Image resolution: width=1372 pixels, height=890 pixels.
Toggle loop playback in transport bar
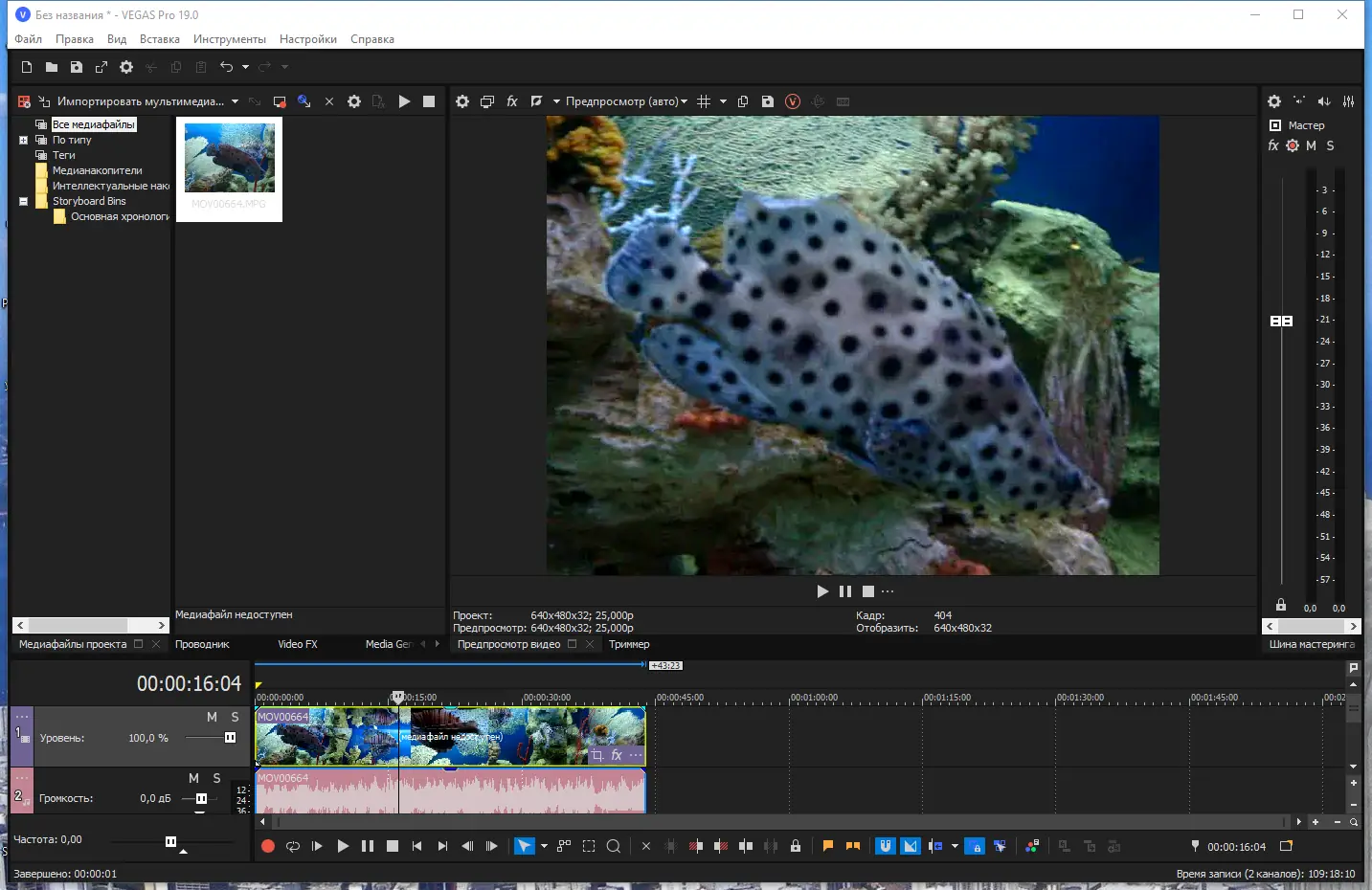coord(293,846)
